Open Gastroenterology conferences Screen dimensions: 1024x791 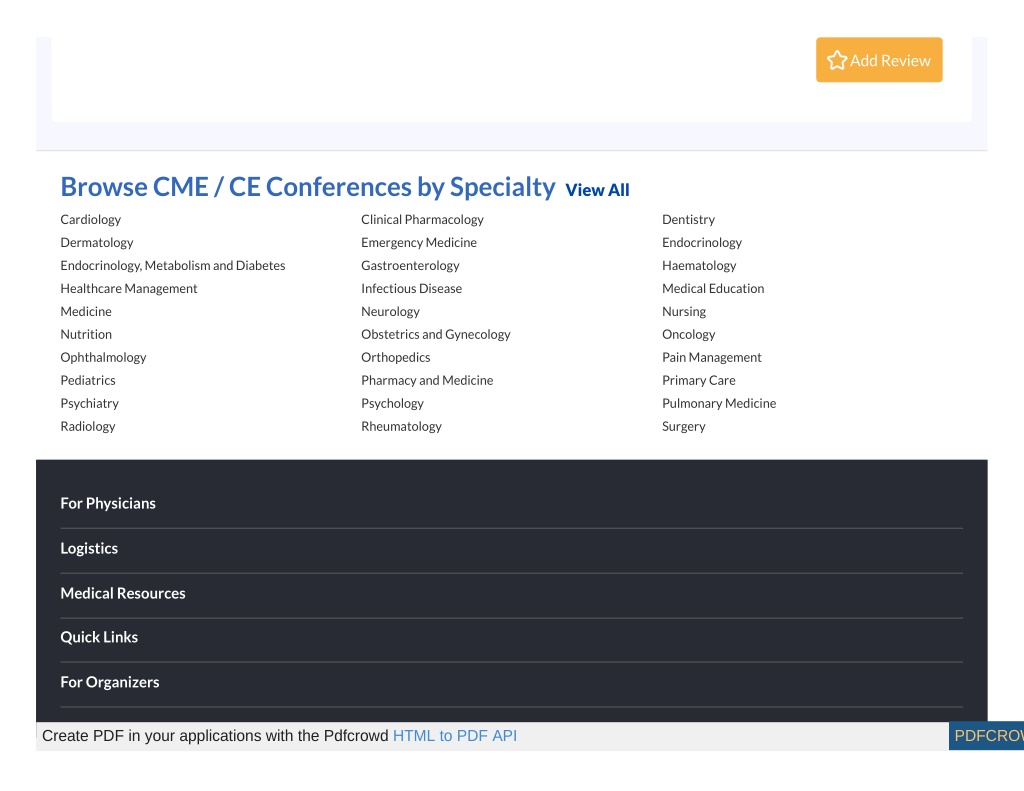[410, 265]
